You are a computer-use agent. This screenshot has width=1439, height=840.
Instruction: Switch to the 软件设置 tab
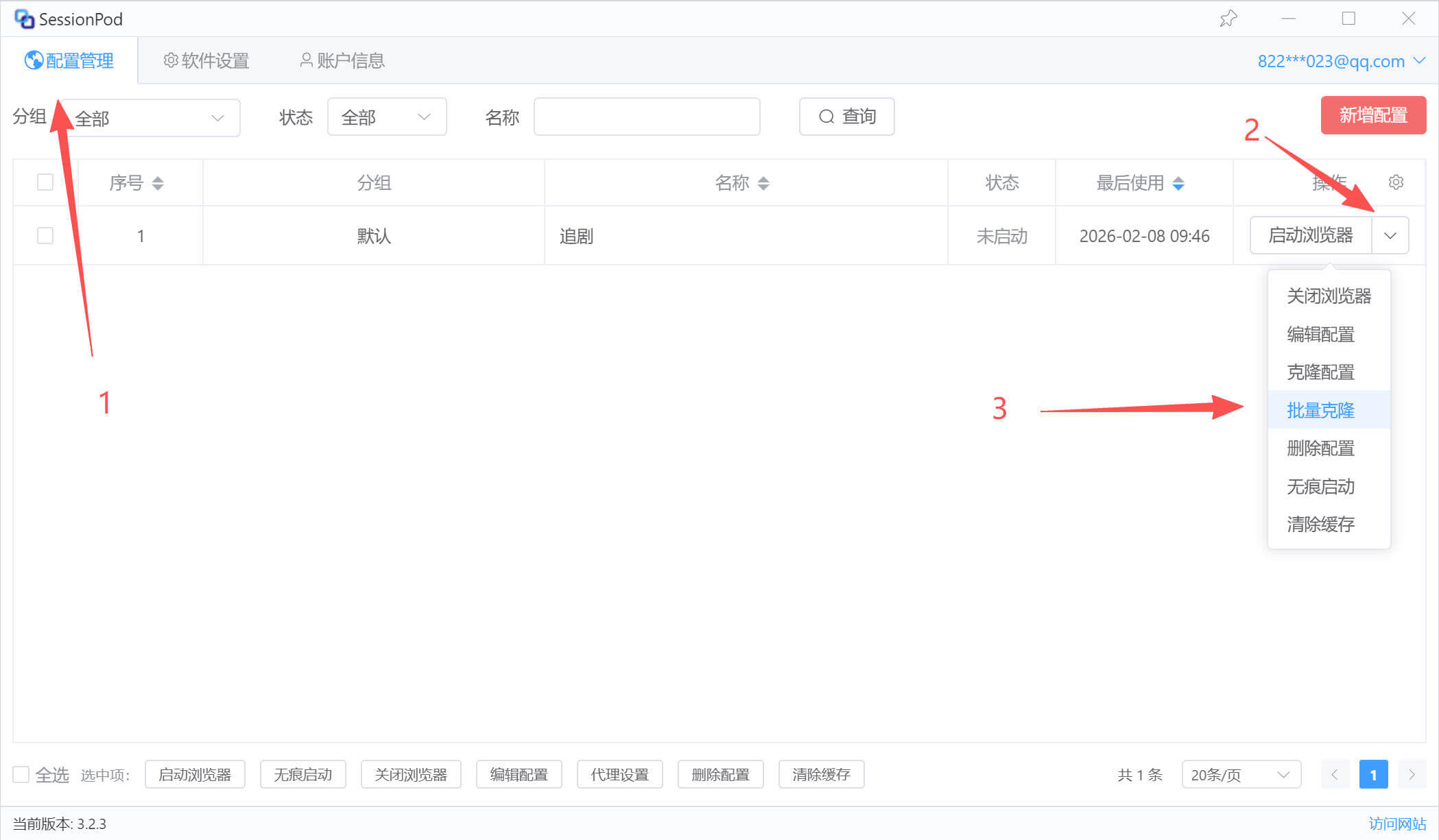coord(206,60)
